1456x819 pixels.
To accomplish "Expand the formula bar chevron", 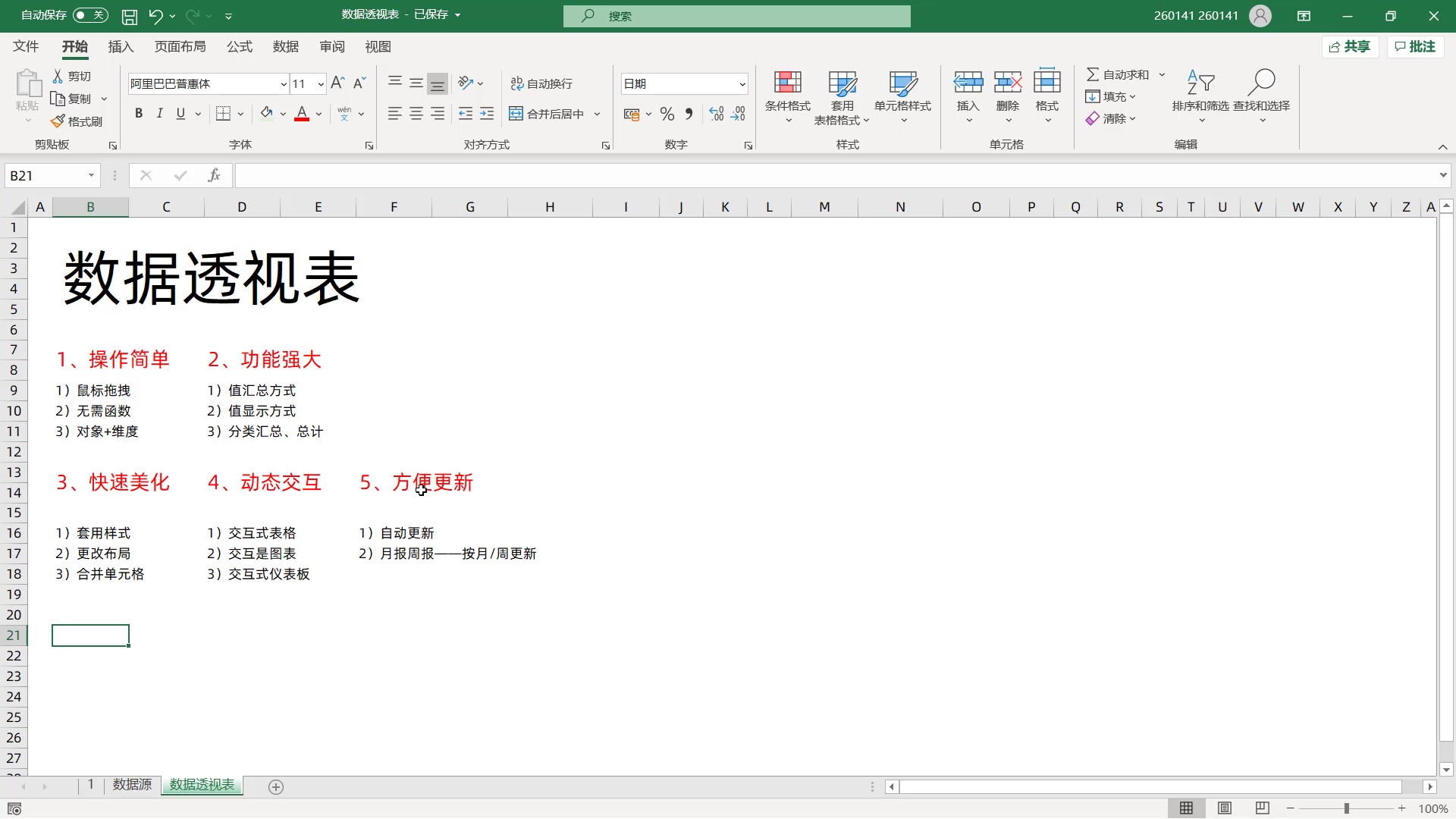I will pos(1442,176).
